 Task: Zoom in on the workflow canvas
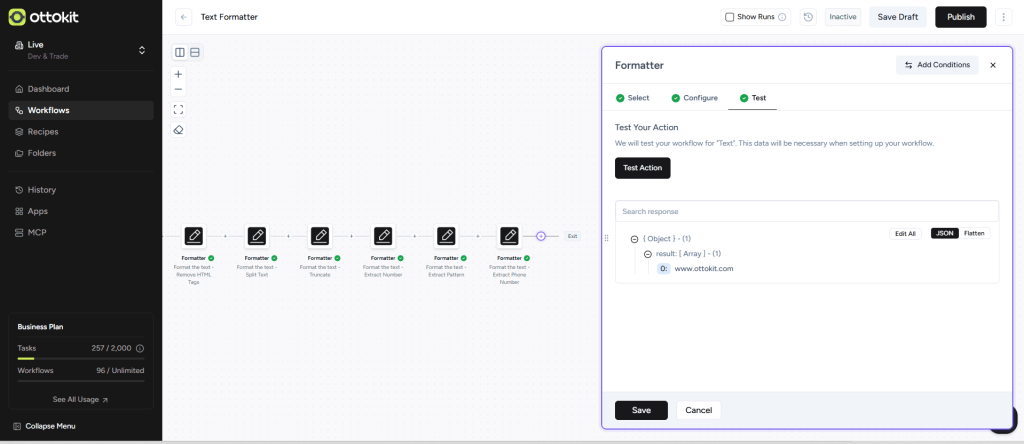[x=179, y=74]
